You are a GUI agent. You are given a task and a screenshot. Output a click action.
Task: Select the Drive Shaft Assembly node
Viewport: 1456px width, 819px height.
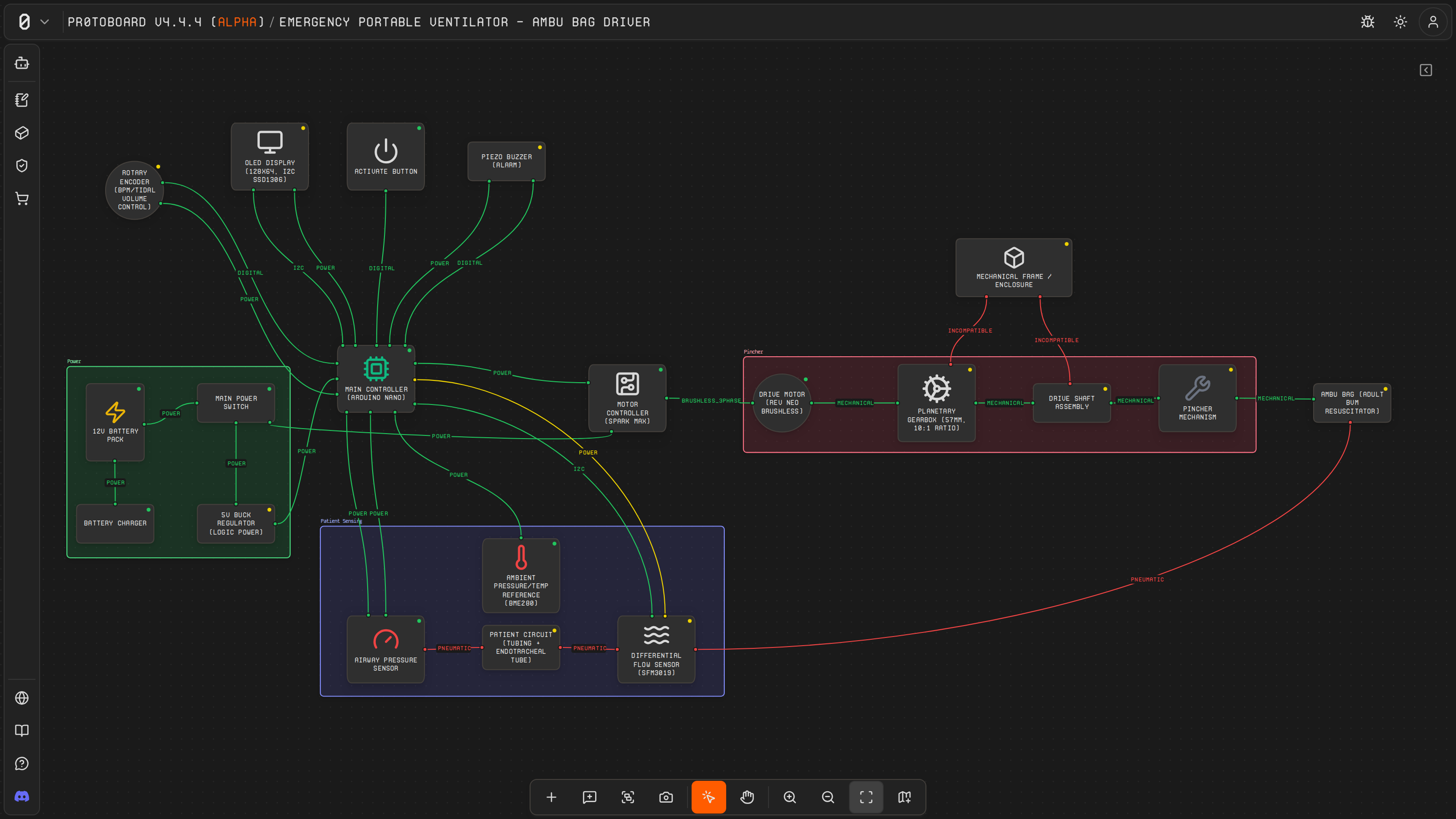pyautogui.click(x=1072, y=402)
